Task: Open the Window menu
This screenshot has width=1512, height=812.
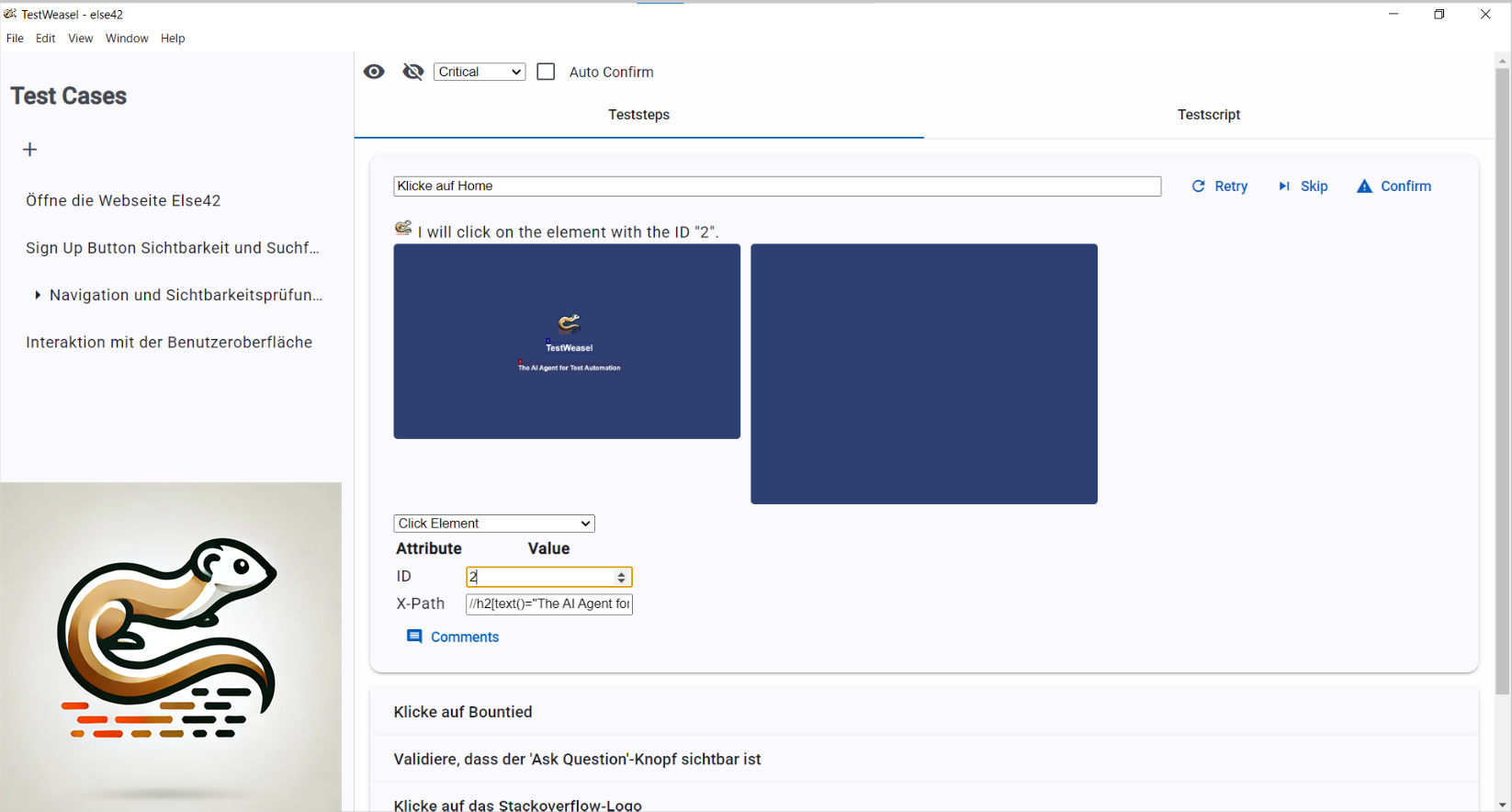Action: [x=127, y=39]
